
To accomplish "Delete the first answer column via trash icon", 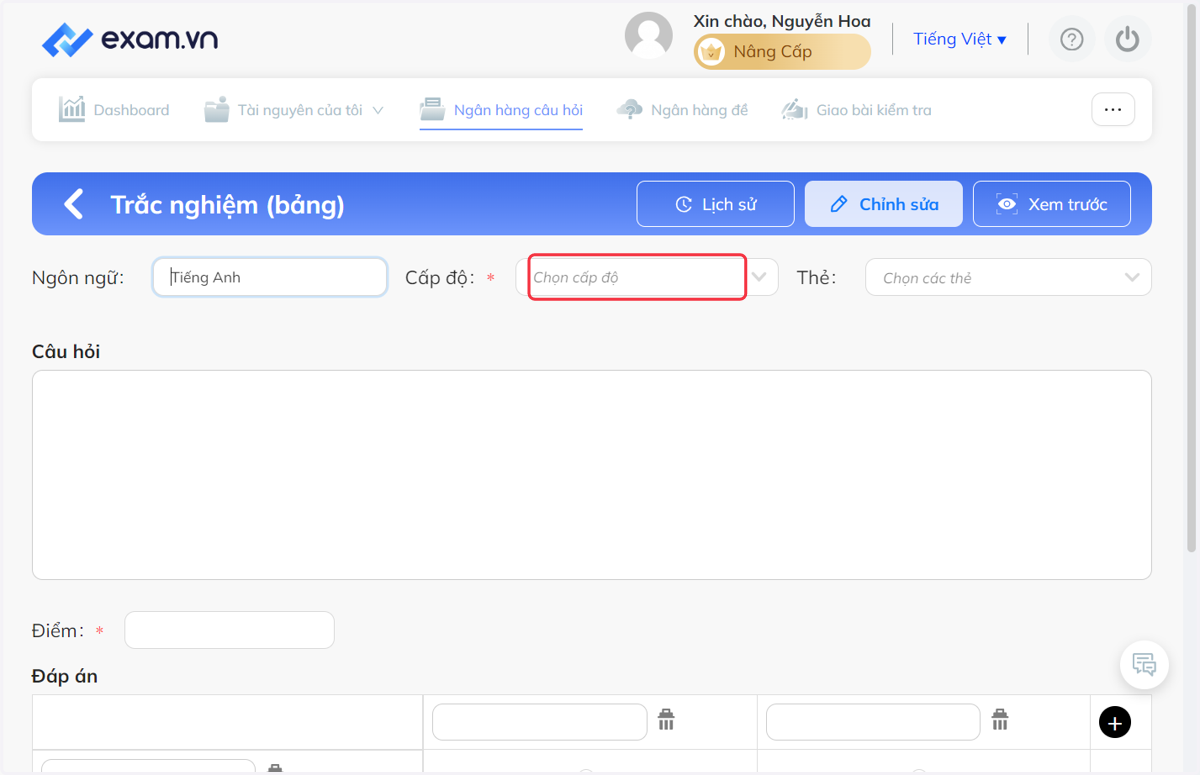I will pyautogui.click(x=667, y=720).
